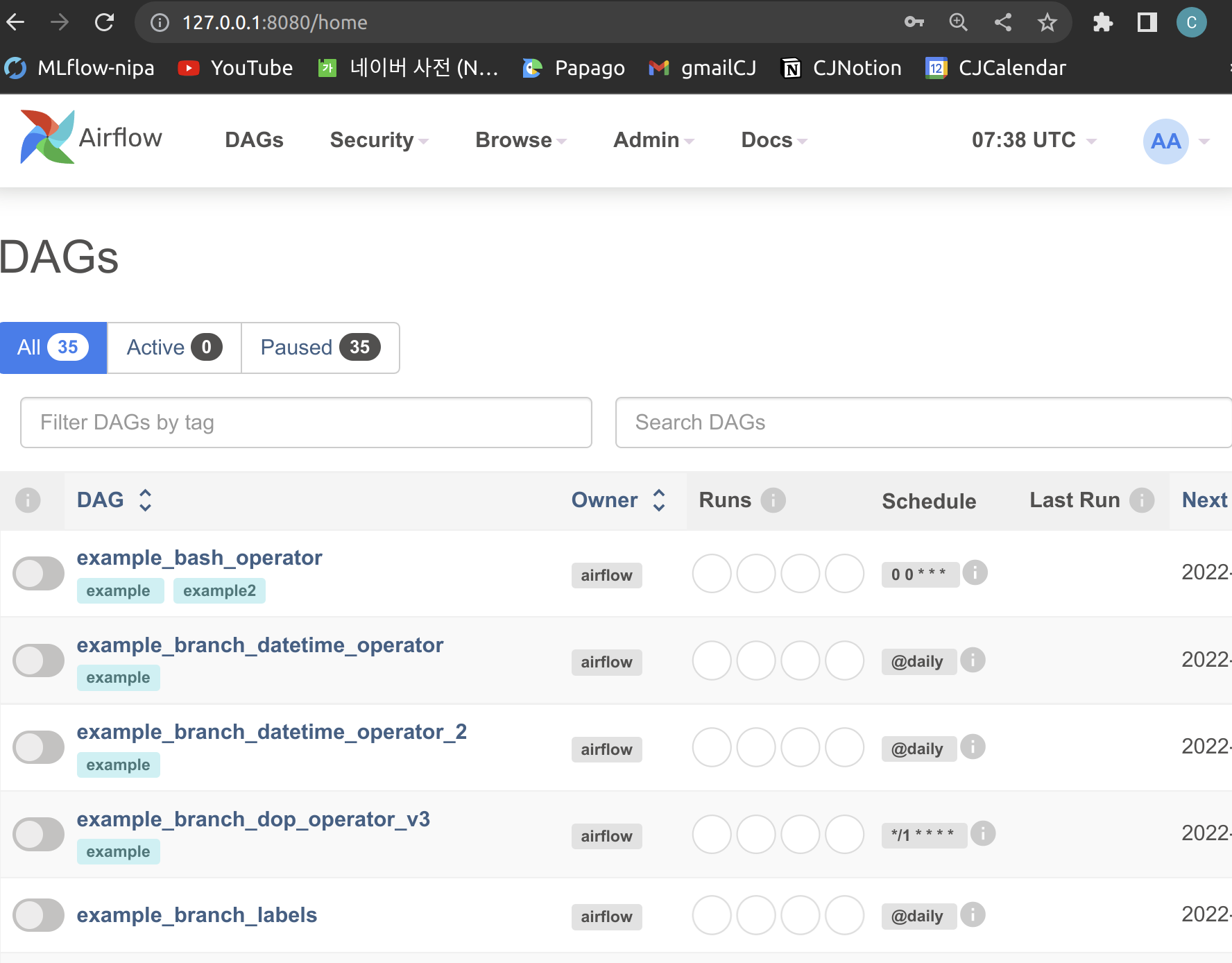Open example_branch_dop_operator_v3 DAG link
Viewport: 1232px width, 963px height.
(253, 819)
